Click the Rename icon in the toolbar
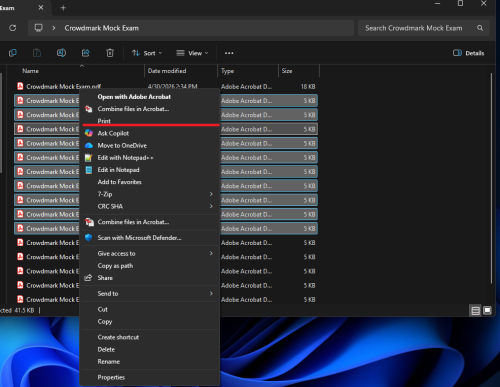The image size is (500, 387). coord(61,53)
